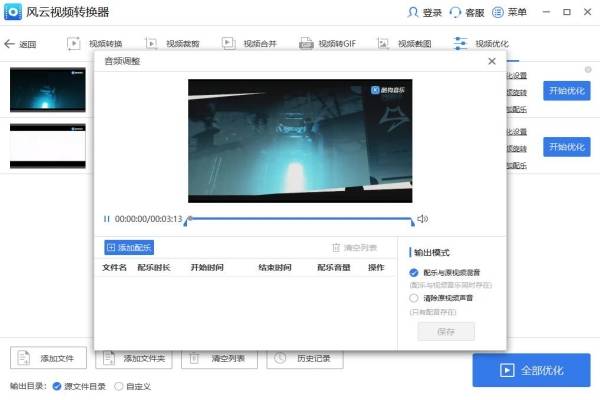Switch to the 视频转GIF tab

(x=338, y=44)
